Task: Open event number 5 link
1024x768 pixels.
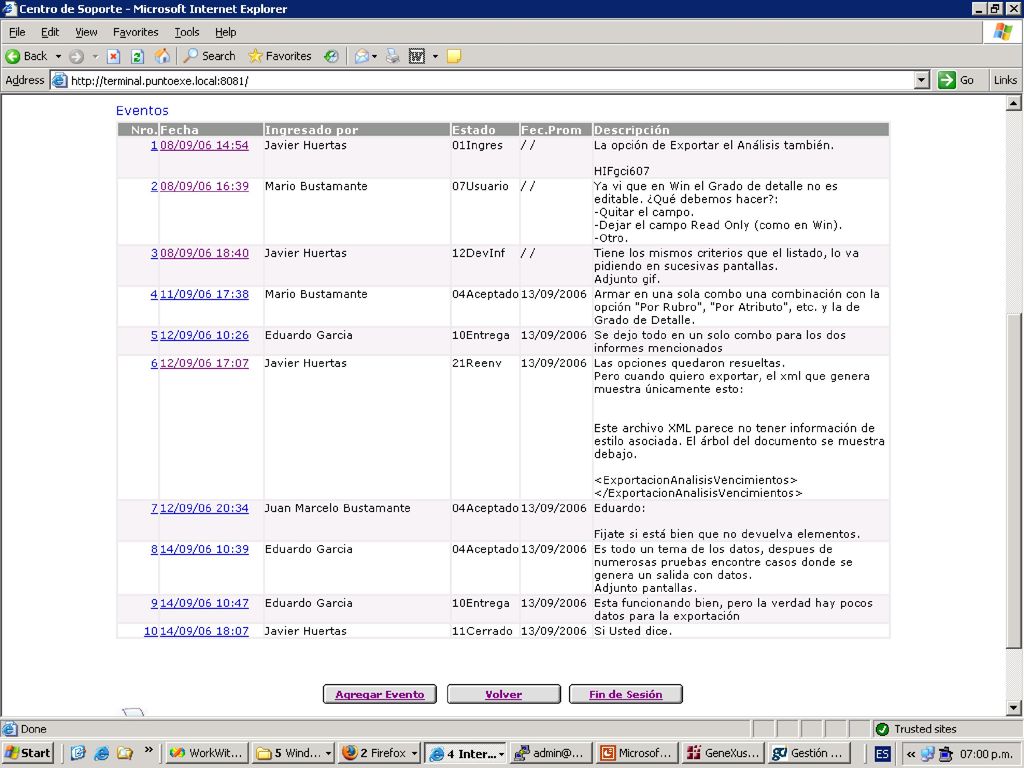Action: tap(154, 335)
